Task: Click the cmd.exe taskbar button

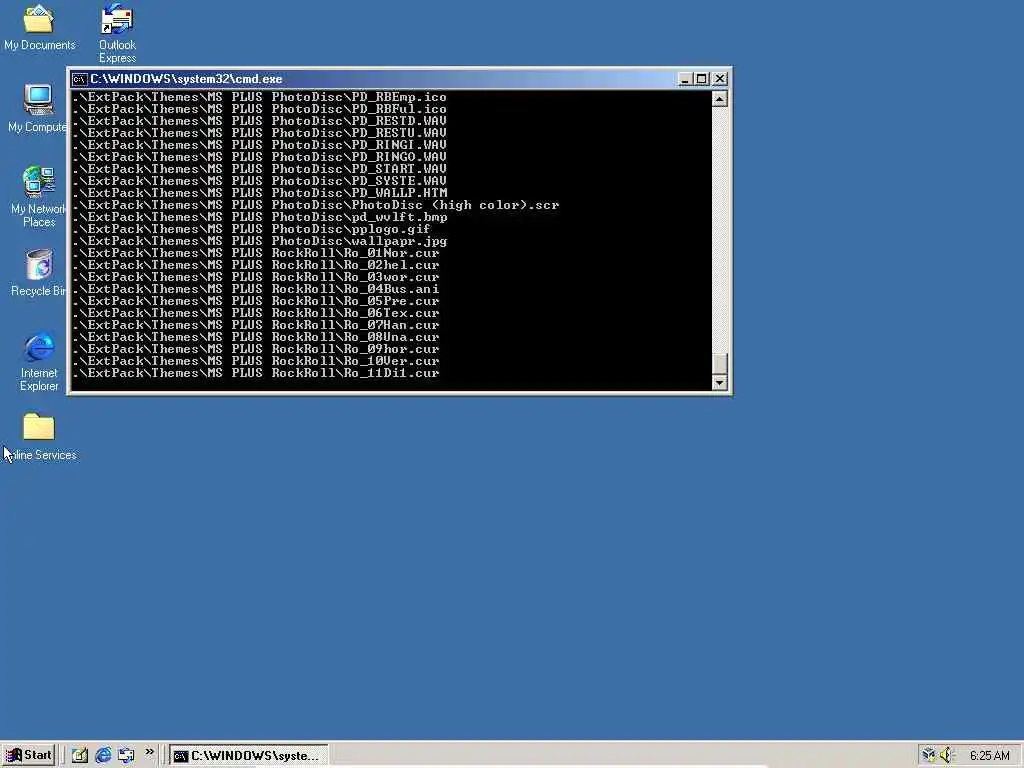Action: [249, 755]
